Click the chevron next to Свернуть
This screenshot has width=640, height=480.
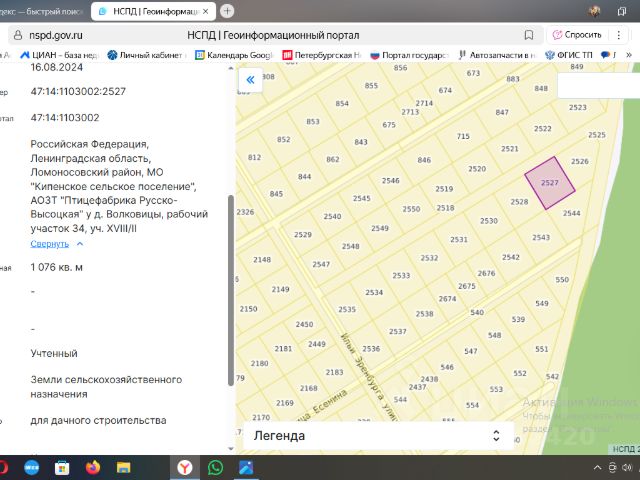pos(80,244)
